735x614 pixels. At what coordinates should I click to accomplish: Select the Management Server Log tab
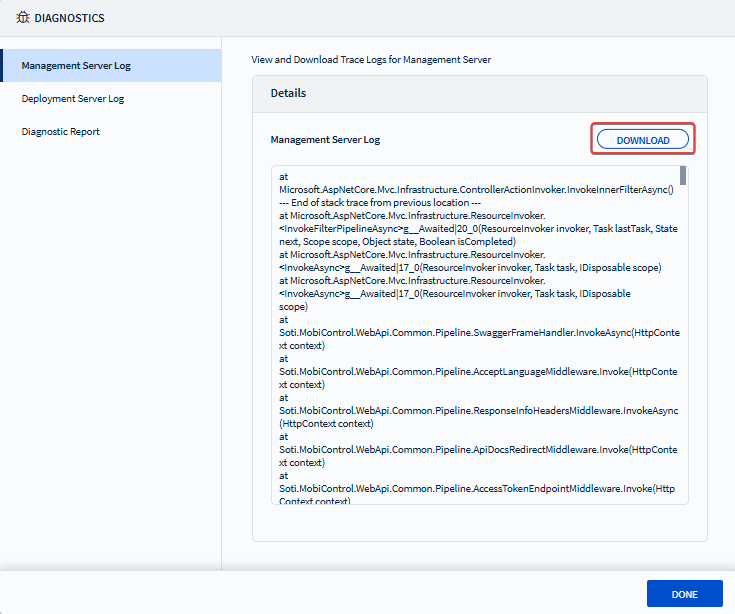[x=76, y=66]
